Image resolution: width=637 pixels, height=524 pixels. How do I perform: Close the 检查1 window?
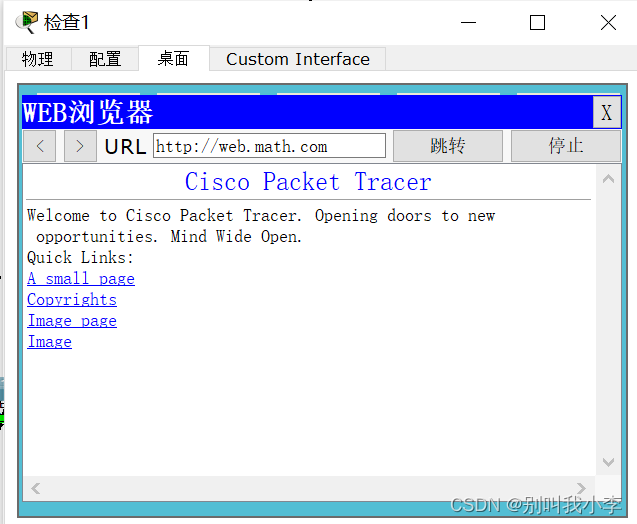click(608, 23)
